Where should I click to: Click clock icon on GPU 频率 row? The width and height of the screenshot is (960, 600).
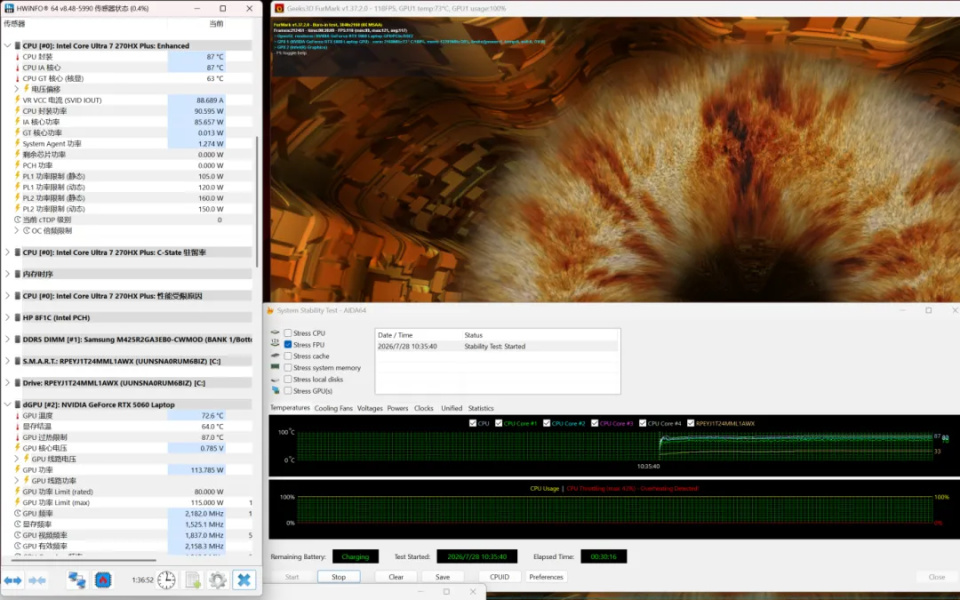17,514
